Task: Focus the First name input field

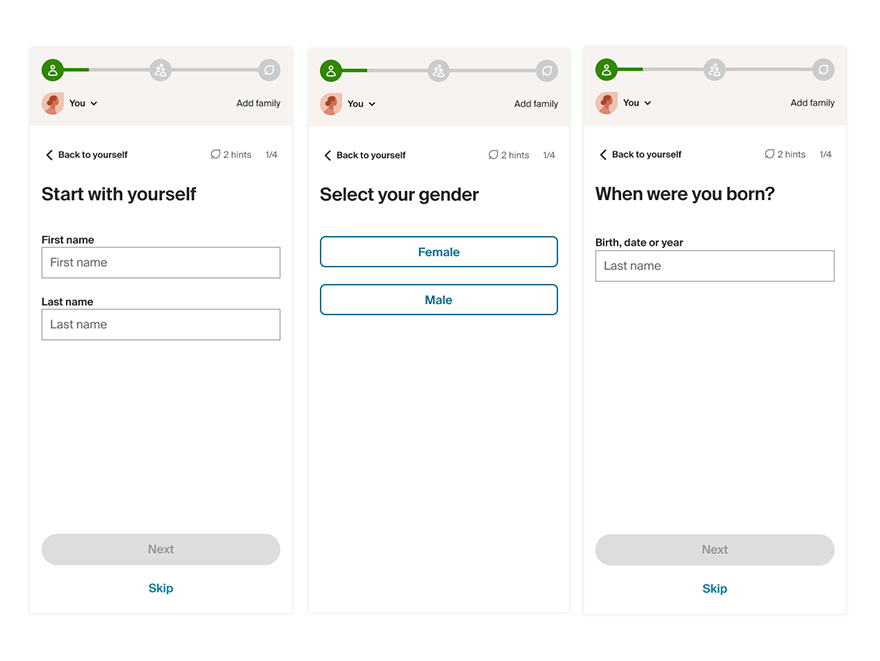Action: coord(161,263)
